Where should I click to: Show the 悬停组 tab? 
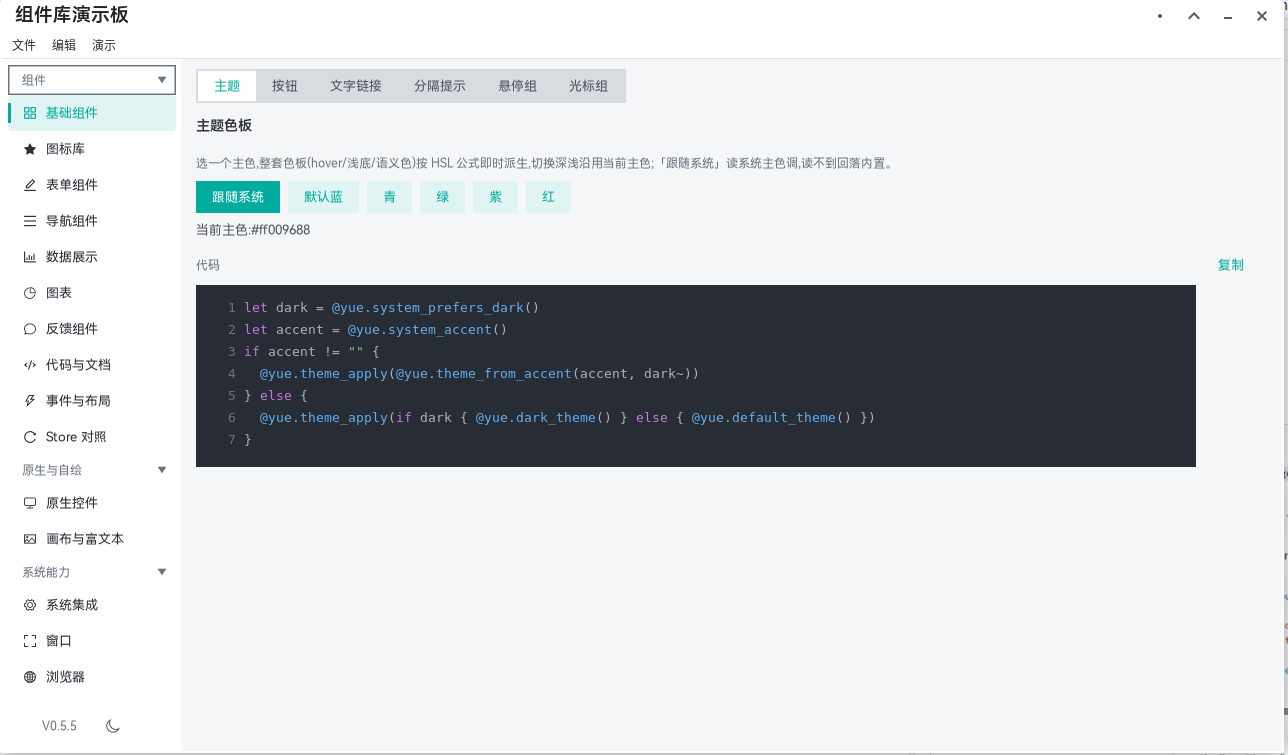(x=518, y=86)
